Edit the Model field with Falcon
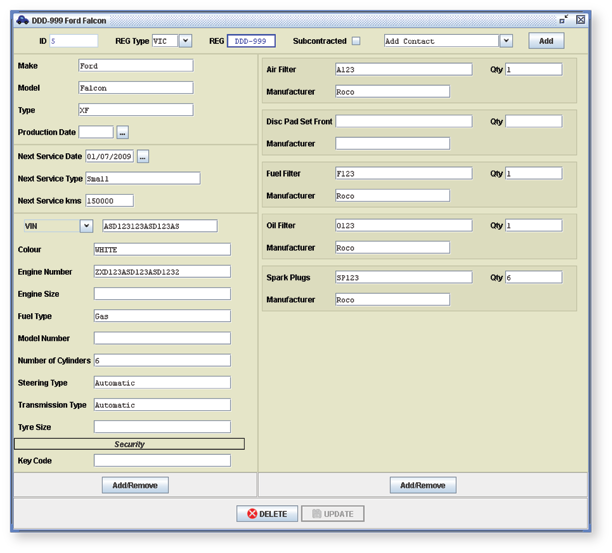 click(135, 88)
